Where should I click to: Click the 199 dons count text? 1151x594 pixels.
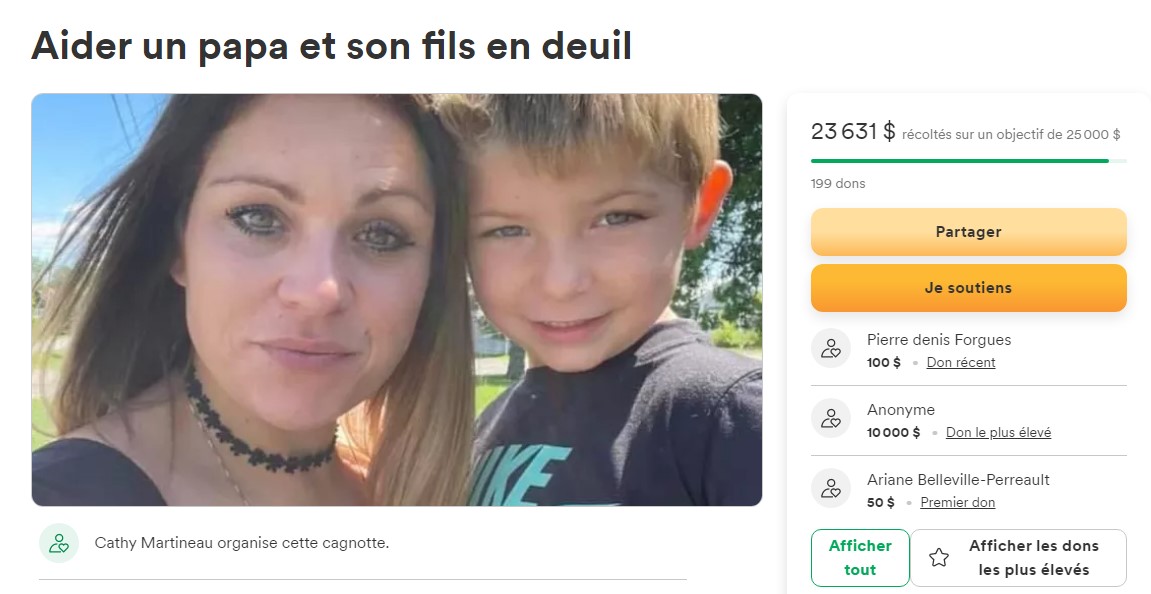[x=838, y=184]
